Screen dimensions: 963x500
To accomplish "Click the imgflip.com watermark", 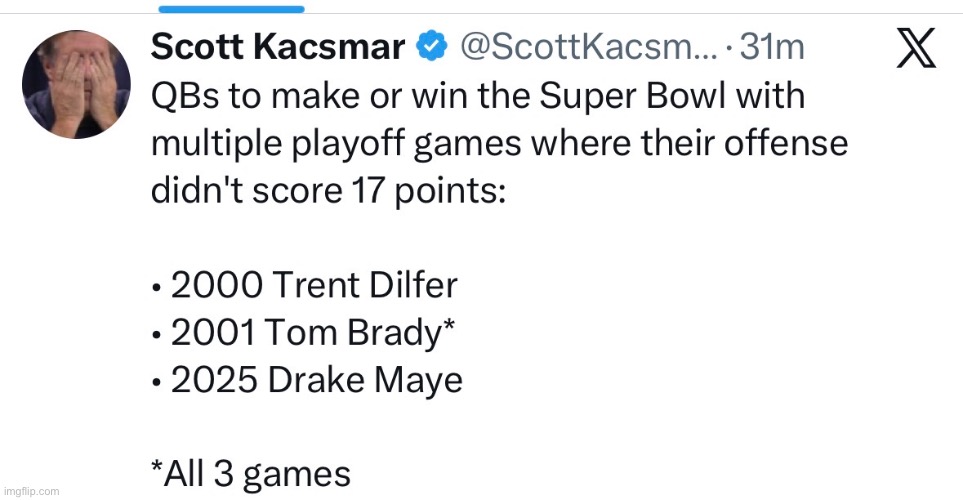I will (x=30, y=491).
